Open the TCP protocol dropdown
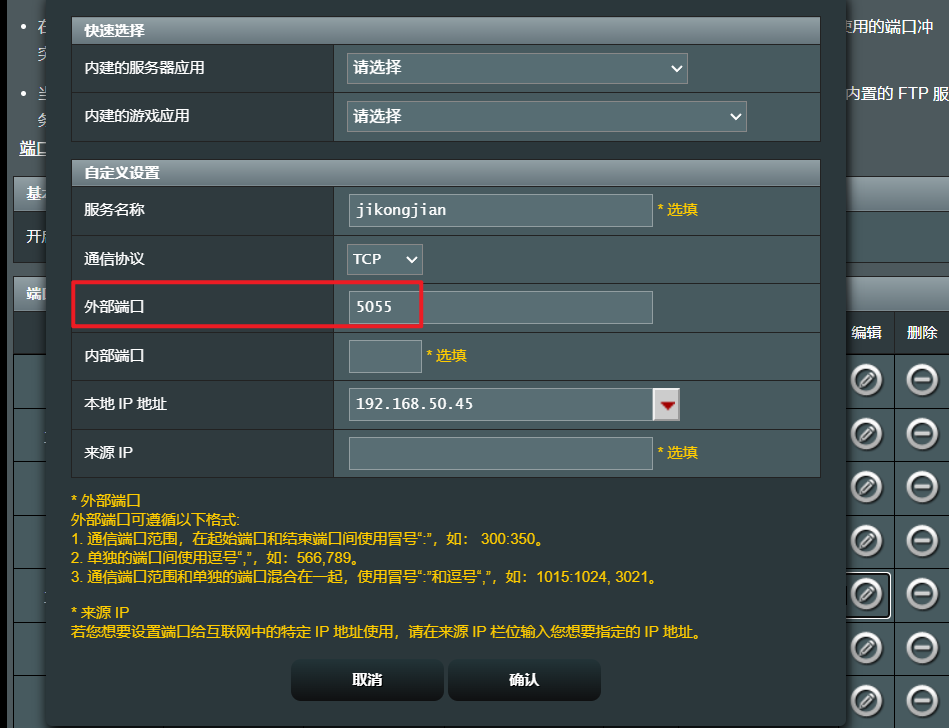 384,259
